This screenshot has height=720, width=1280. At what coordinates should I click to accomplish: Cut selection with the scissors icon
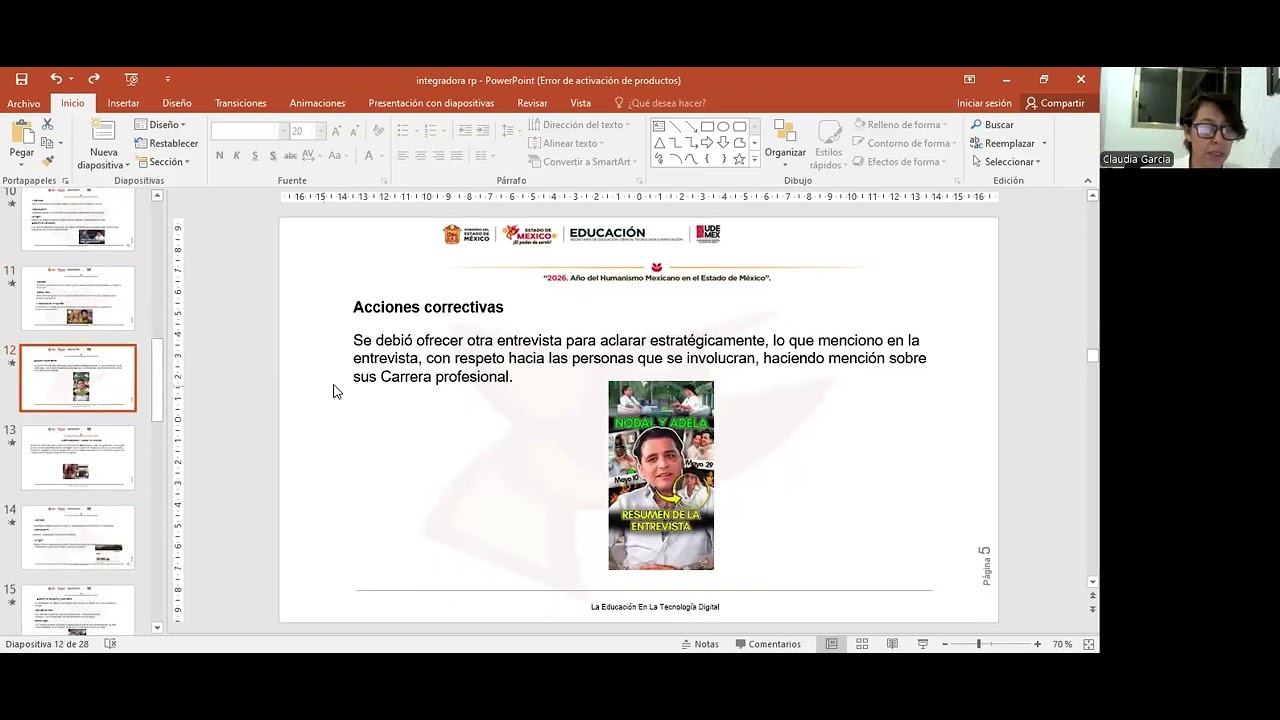(x=47, y=125)
